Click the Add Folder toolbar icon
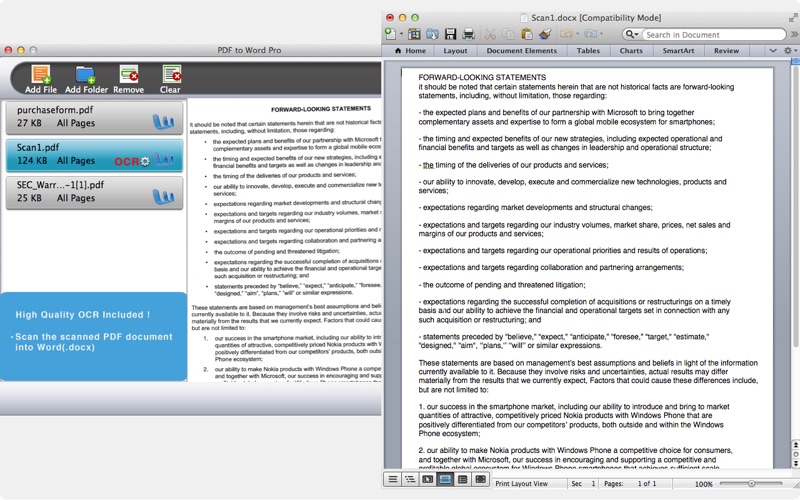This screenshot has height=500, width=800. (86, 79)
